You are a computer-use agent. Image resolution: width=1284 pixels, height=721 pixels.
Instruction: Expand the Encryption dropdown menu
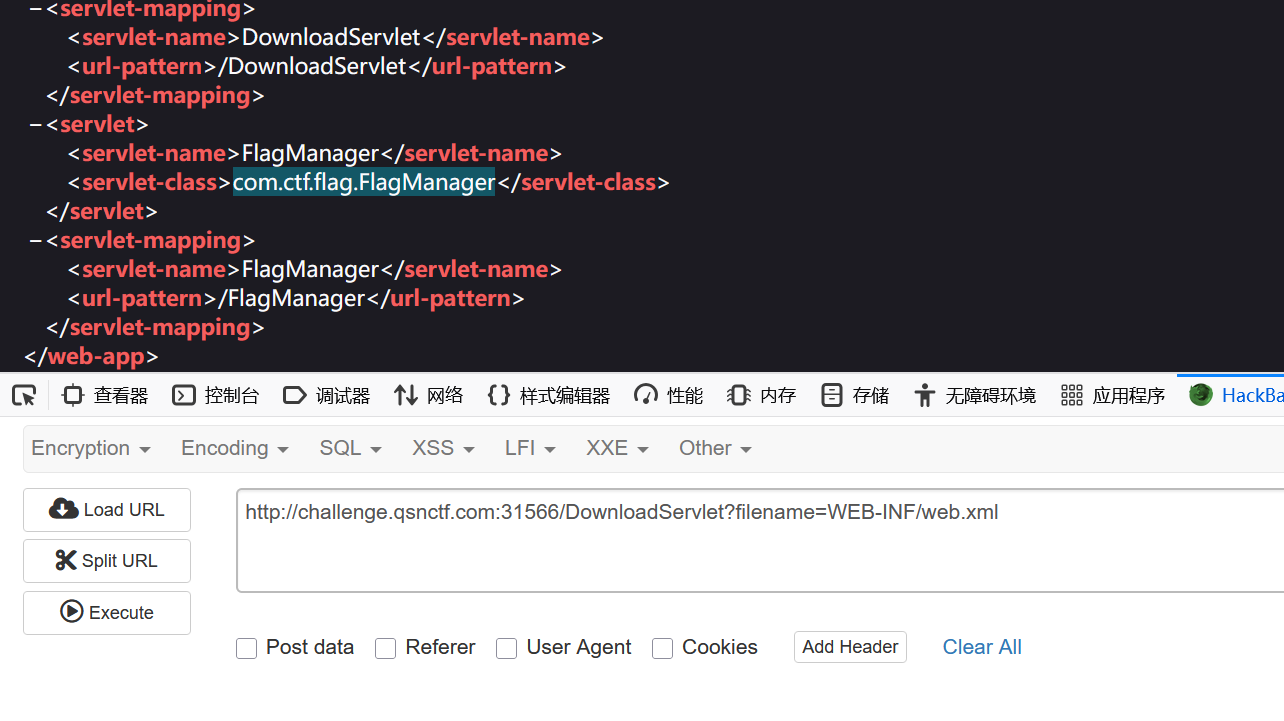91,448
